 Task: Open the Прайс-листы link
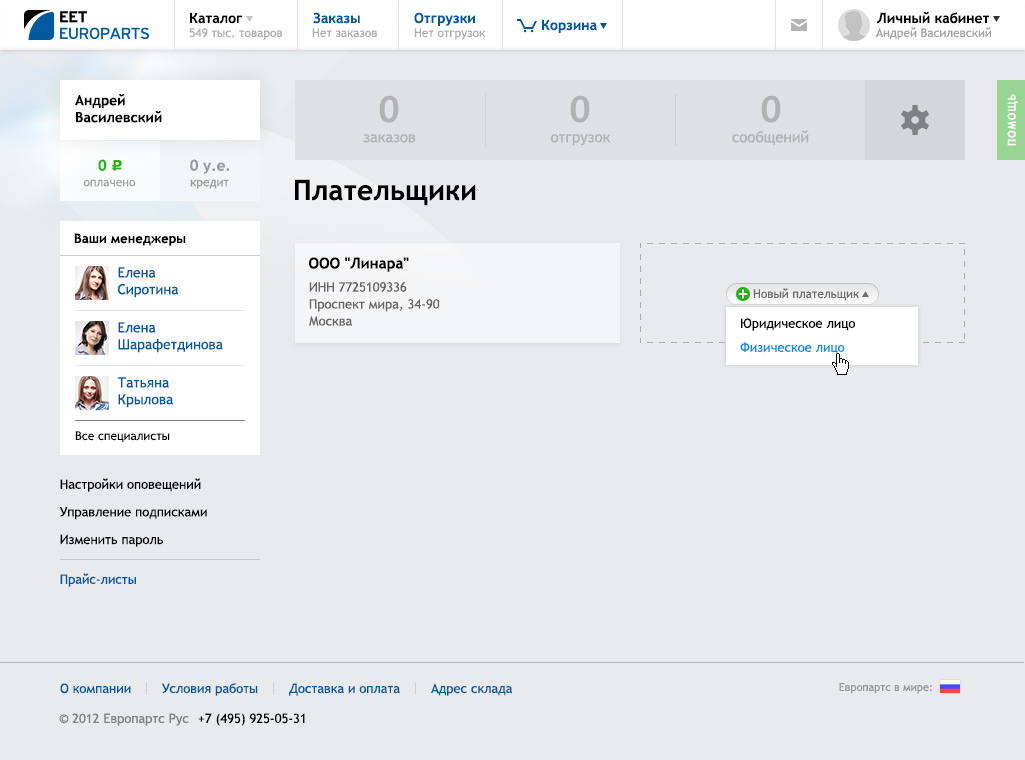[x=98, y=579]
